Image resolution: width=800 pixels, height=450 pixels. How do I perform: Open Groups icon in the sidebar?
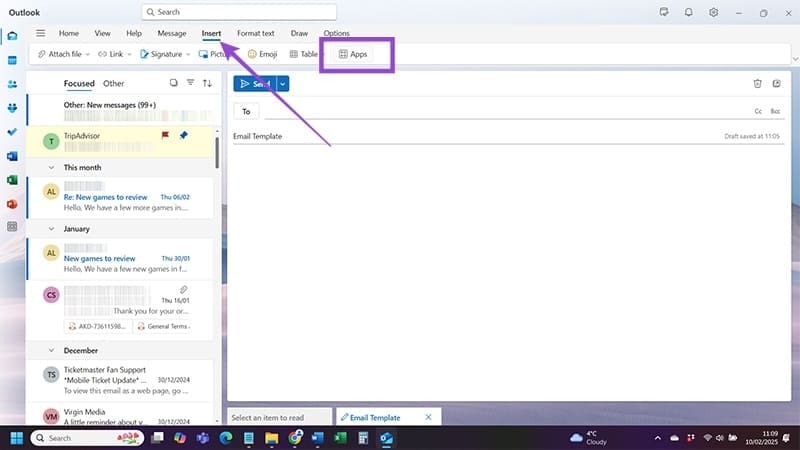click(12, 108)
